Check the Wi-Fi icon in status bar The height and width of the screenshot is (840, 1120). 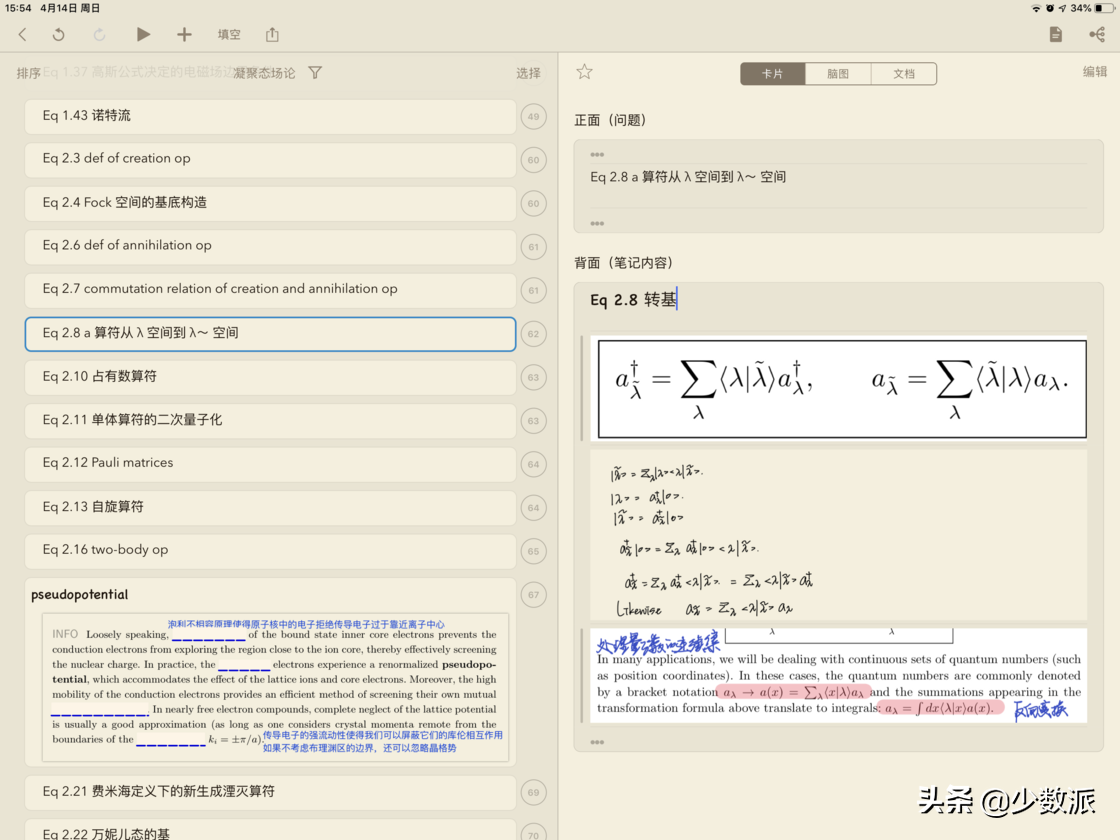coord(1036,8)
